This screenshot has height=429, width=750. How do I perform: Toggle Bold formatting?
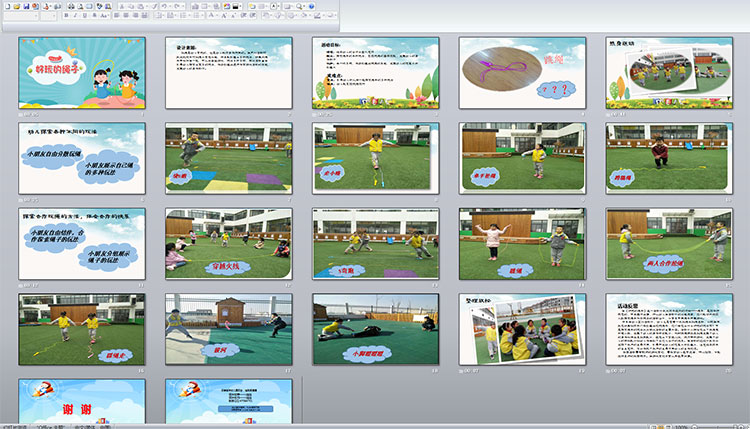[x=66, y=15]
